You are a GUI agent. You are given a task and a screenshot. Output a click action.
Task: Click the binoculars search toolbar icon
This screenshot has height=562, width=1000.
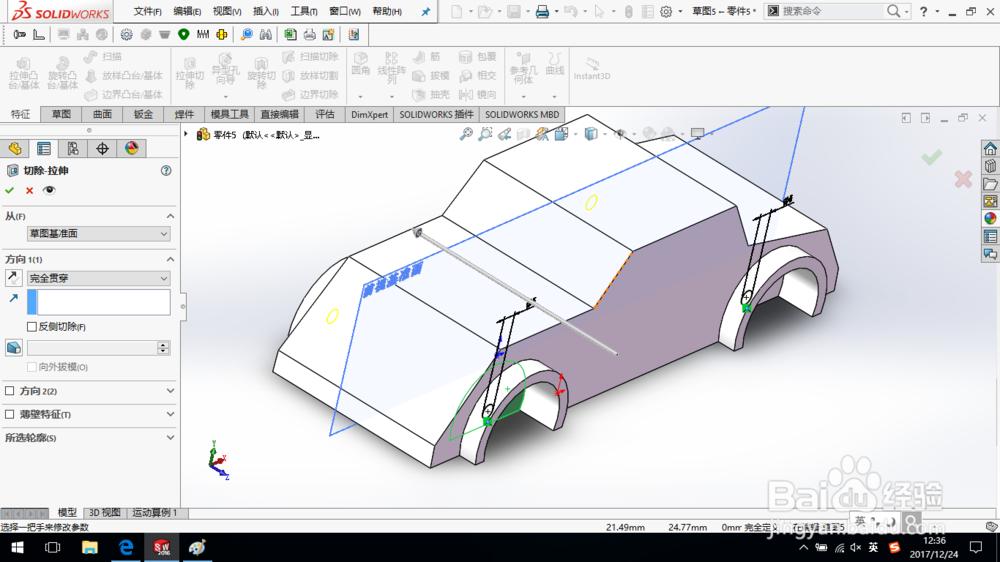(265, 34)
